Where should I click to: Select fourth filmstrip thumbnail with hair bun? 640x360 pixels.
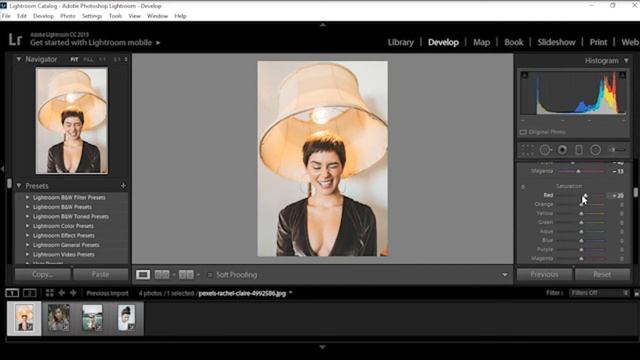pyautogui.click(x=126, y=318)
